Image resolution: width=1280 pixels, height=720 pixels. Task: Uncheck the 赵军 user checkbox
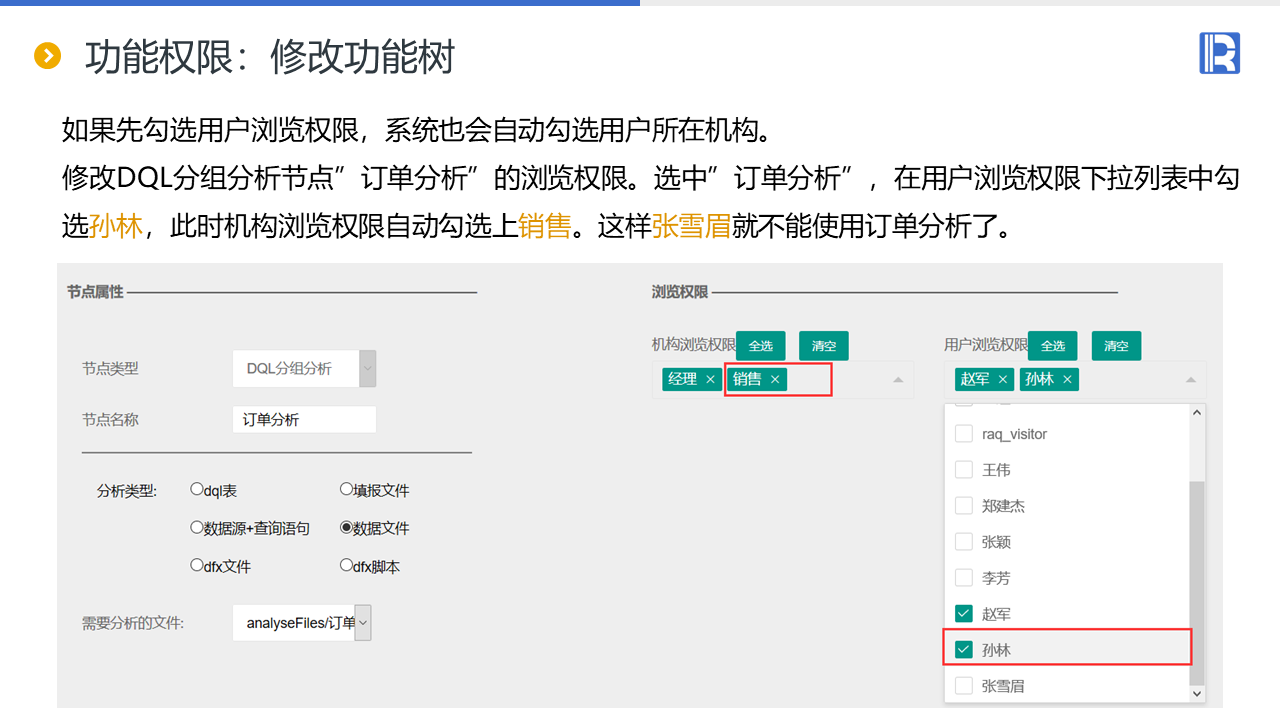[x=964, y=614]
